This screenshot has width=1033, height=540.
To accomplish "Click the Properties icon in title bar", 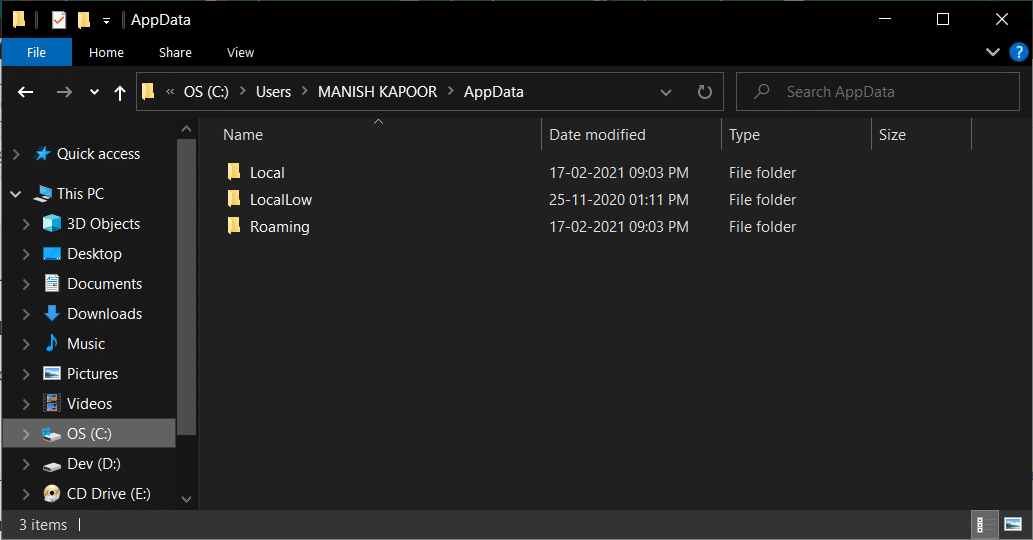I will coord(59,20).
